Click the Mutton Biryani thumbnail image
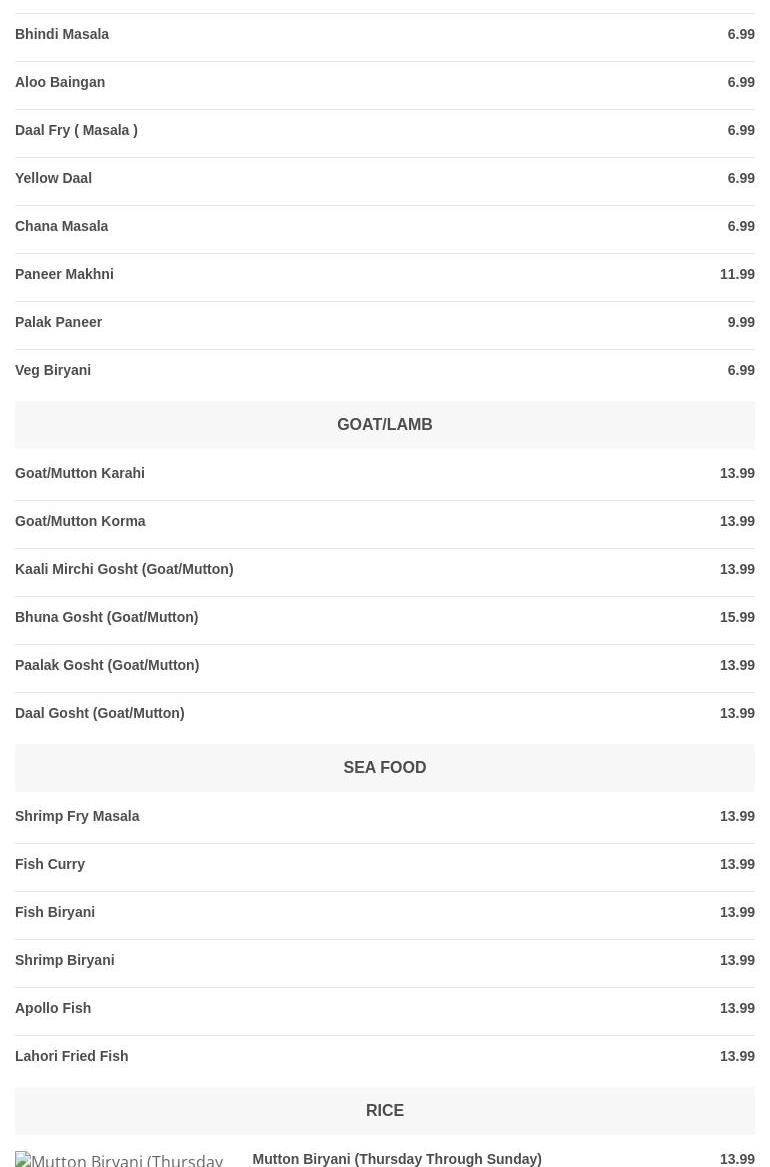 point(120,1158)
